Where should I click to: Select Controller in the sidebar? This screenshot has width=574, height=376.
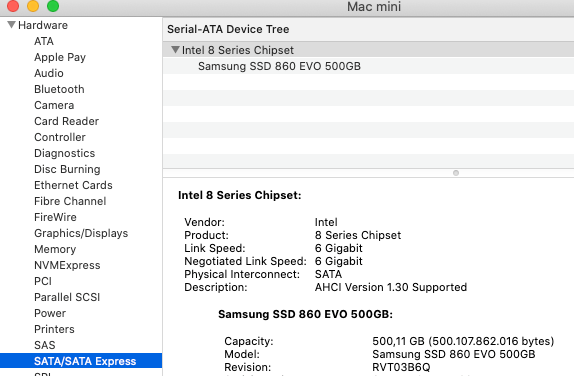[x=60, y=137]
